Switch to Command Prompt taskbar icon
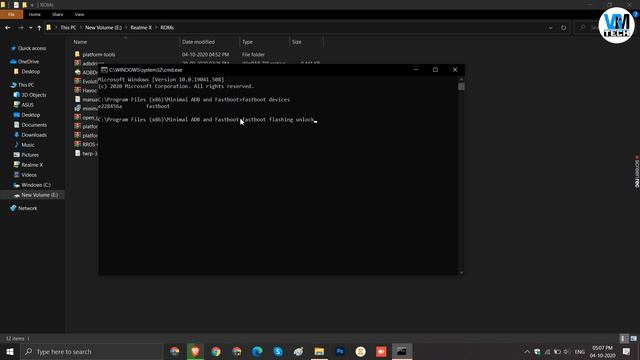 point(402,351)
